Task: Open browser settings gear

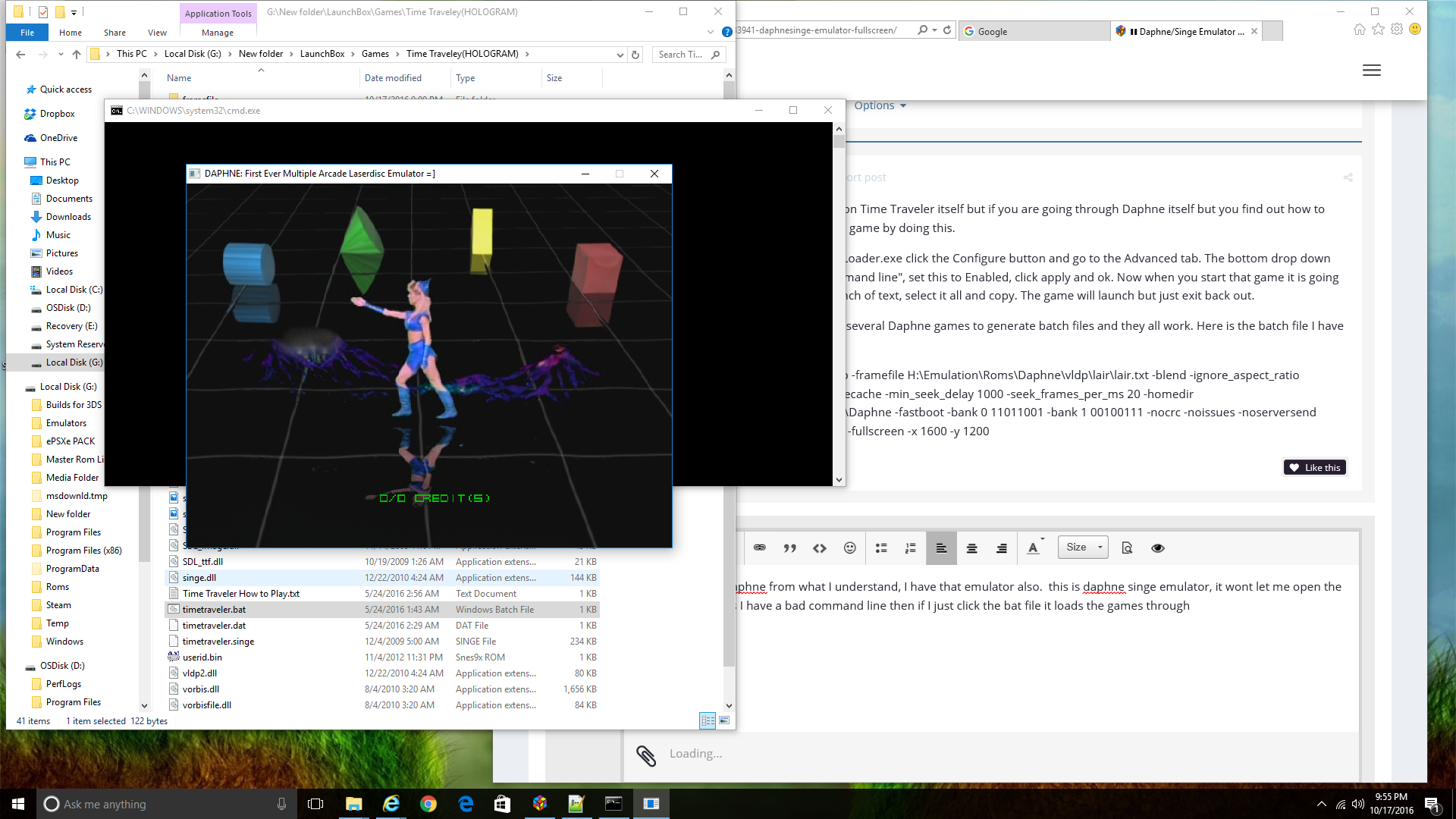Action: point(1397,30)
